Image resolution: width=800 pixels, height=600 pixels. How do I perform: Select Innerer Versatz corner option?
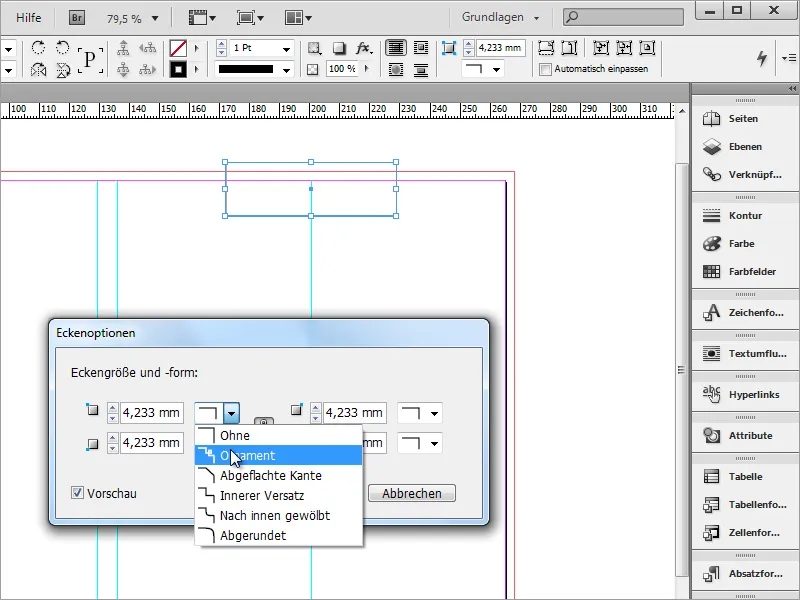pos(279,495)
